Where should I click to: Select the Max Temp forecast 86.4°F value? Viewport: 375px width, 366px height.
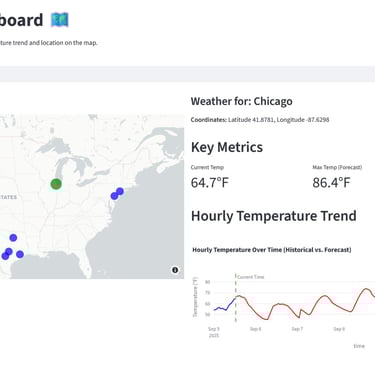tap(331, 183)
